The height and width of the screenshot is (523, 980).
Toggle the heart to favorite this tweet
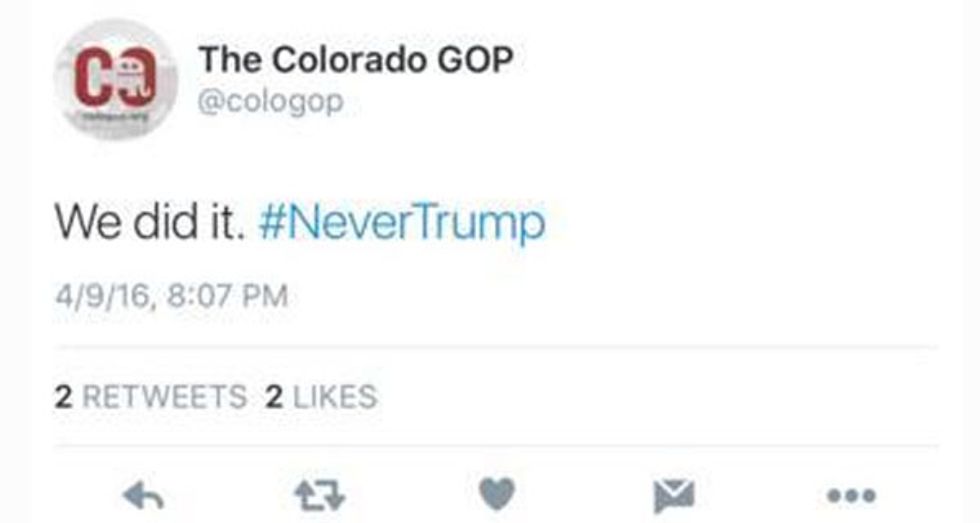point(497,495)
